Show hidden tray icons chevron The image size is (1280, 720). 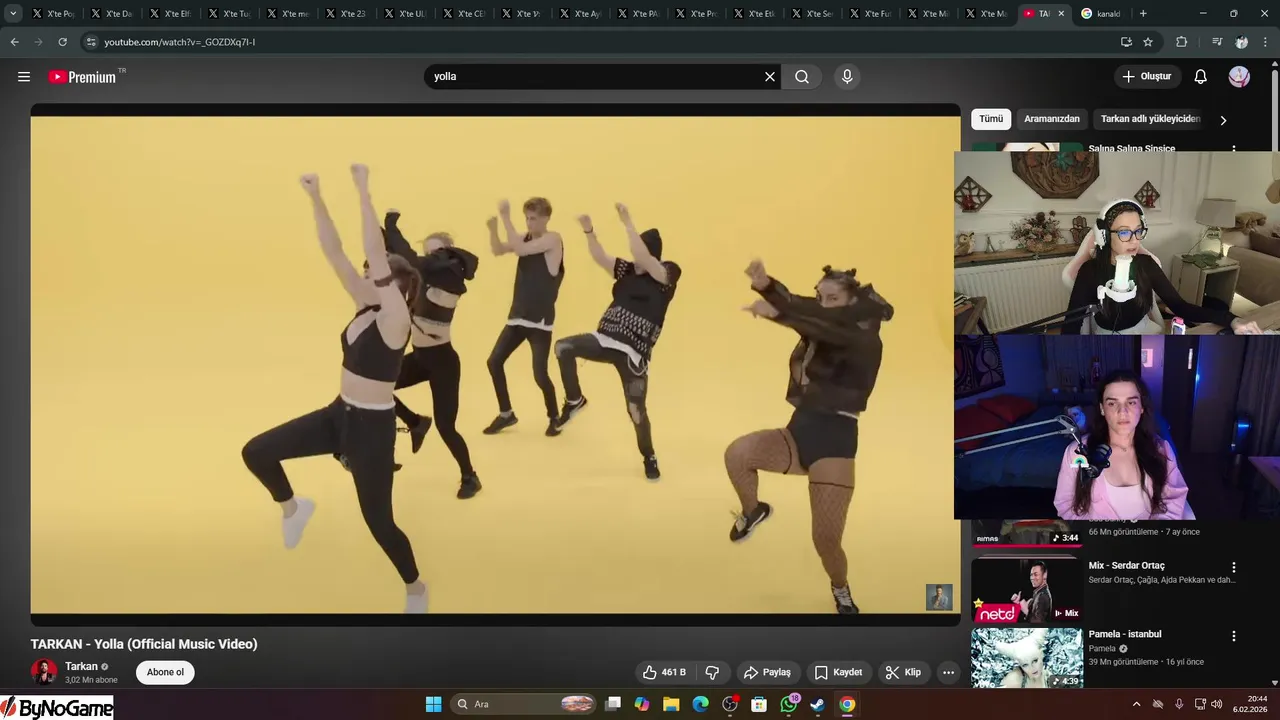coord(1136,704)
